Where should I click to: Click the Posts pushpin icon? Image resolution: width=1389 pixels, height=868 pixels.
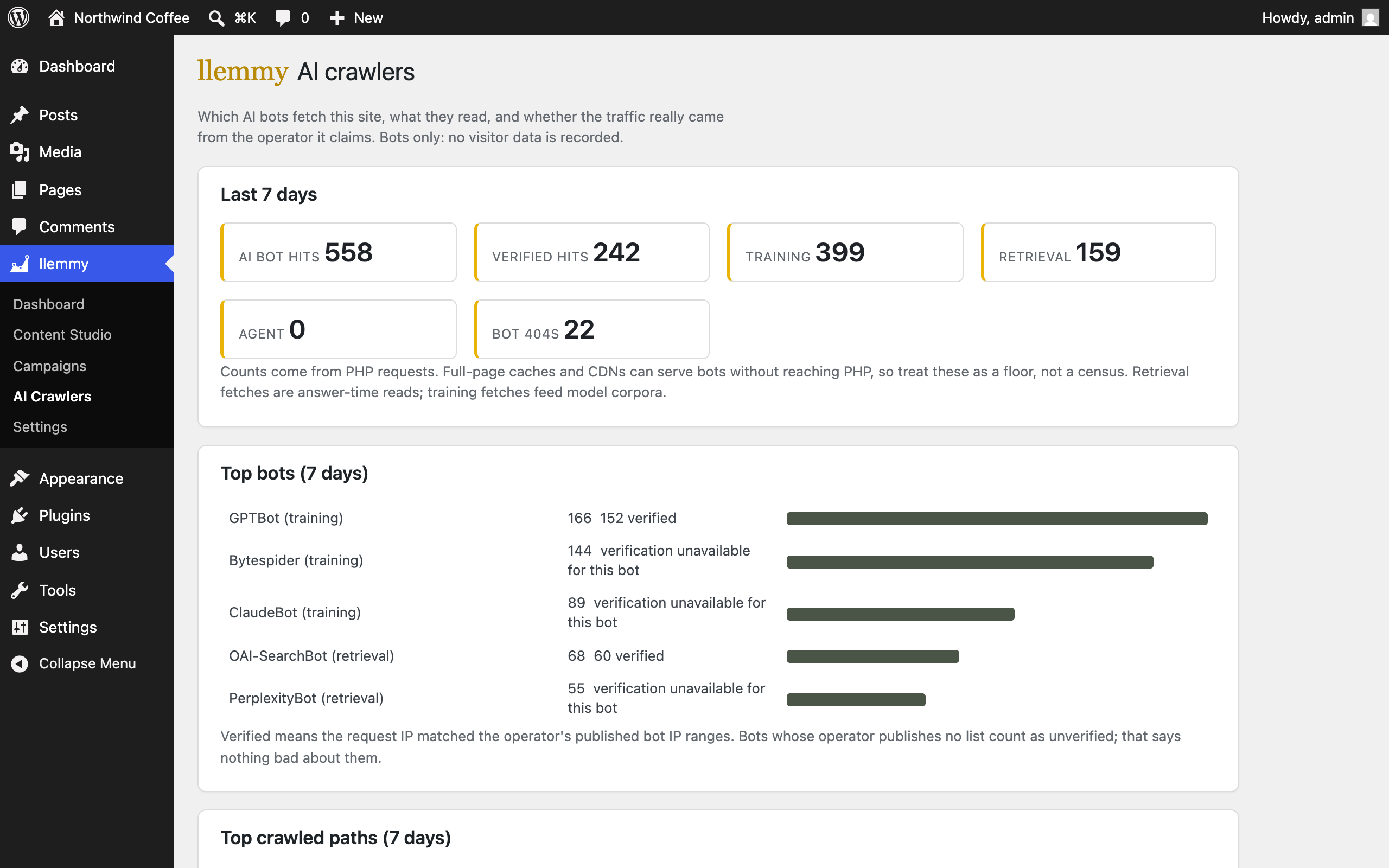20,115
